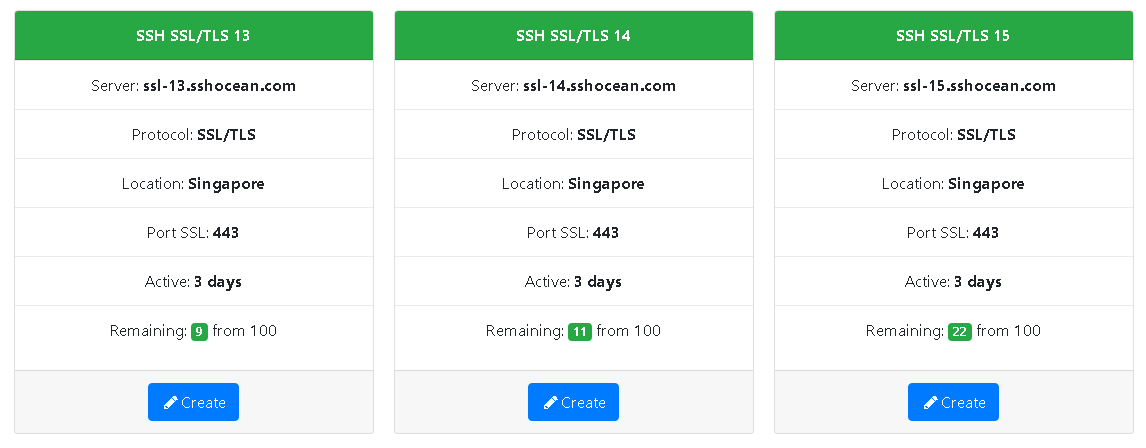Image resolution: width=1146 pixels, height=448 pixels.
Task: Click Port SSL 443 in SSL/TLS 13 card
Action: pos(194,232)
